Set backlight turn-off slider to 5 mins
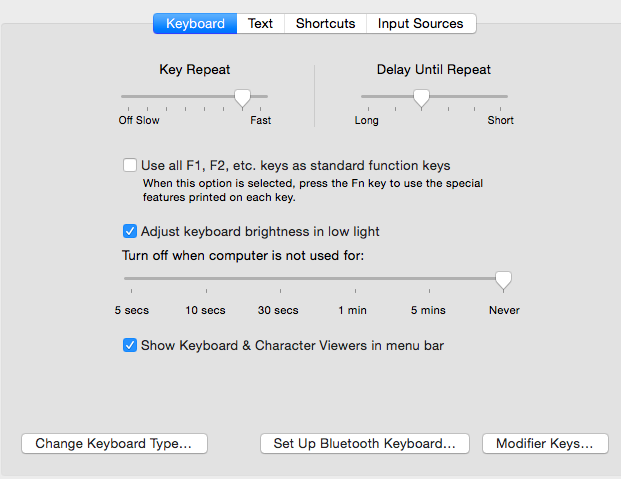This screenshot has width=621, height=479. click(x=428, y=280)
